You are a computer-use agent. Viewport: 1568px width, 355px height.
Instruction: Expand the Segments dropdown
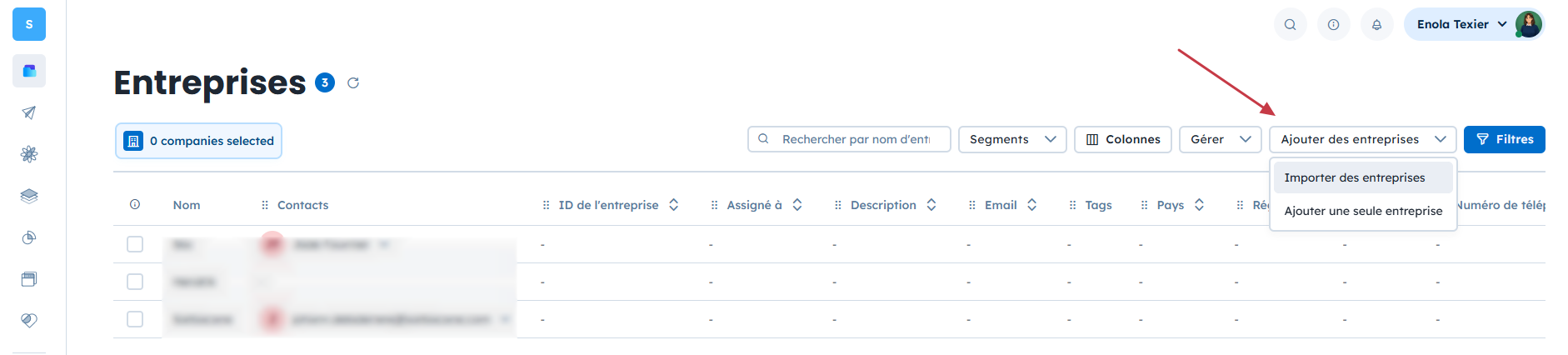[x=1011, y=139]
